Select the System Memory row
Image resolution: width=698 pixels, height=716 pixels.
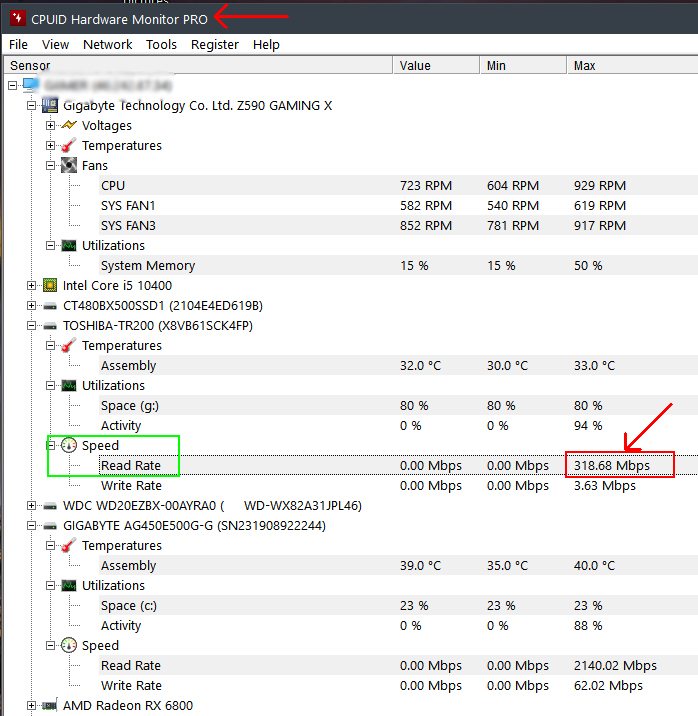(398, 265)
